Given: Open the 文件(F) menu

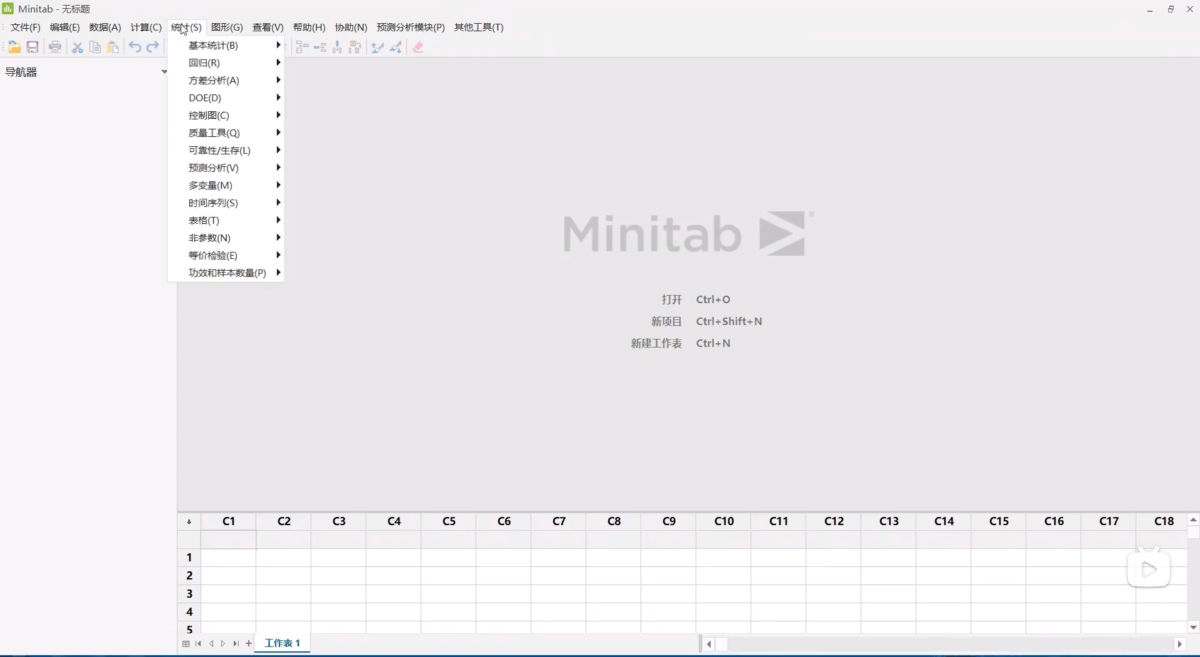Looking at the screenshot, I should click(x=25, y=27).
